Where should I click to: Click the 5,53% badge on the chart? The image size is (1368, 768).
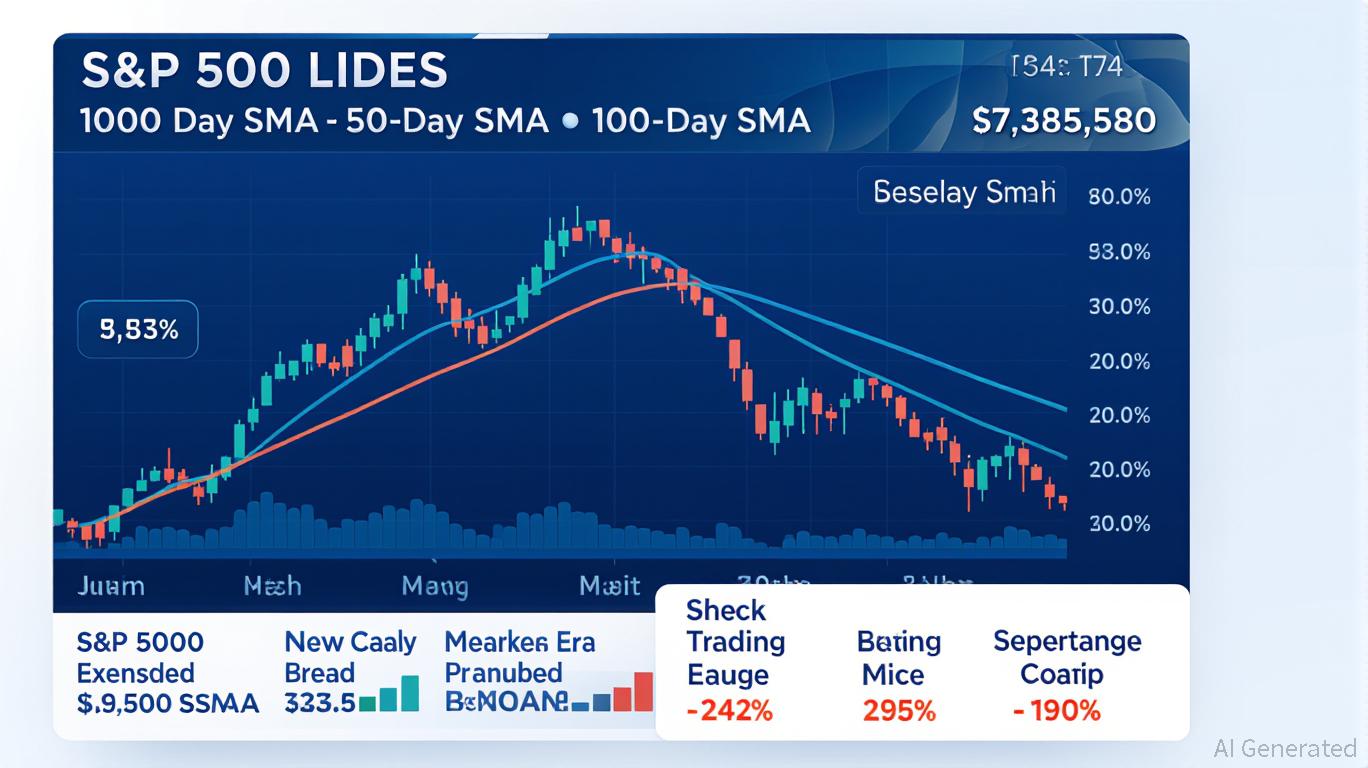138,331
